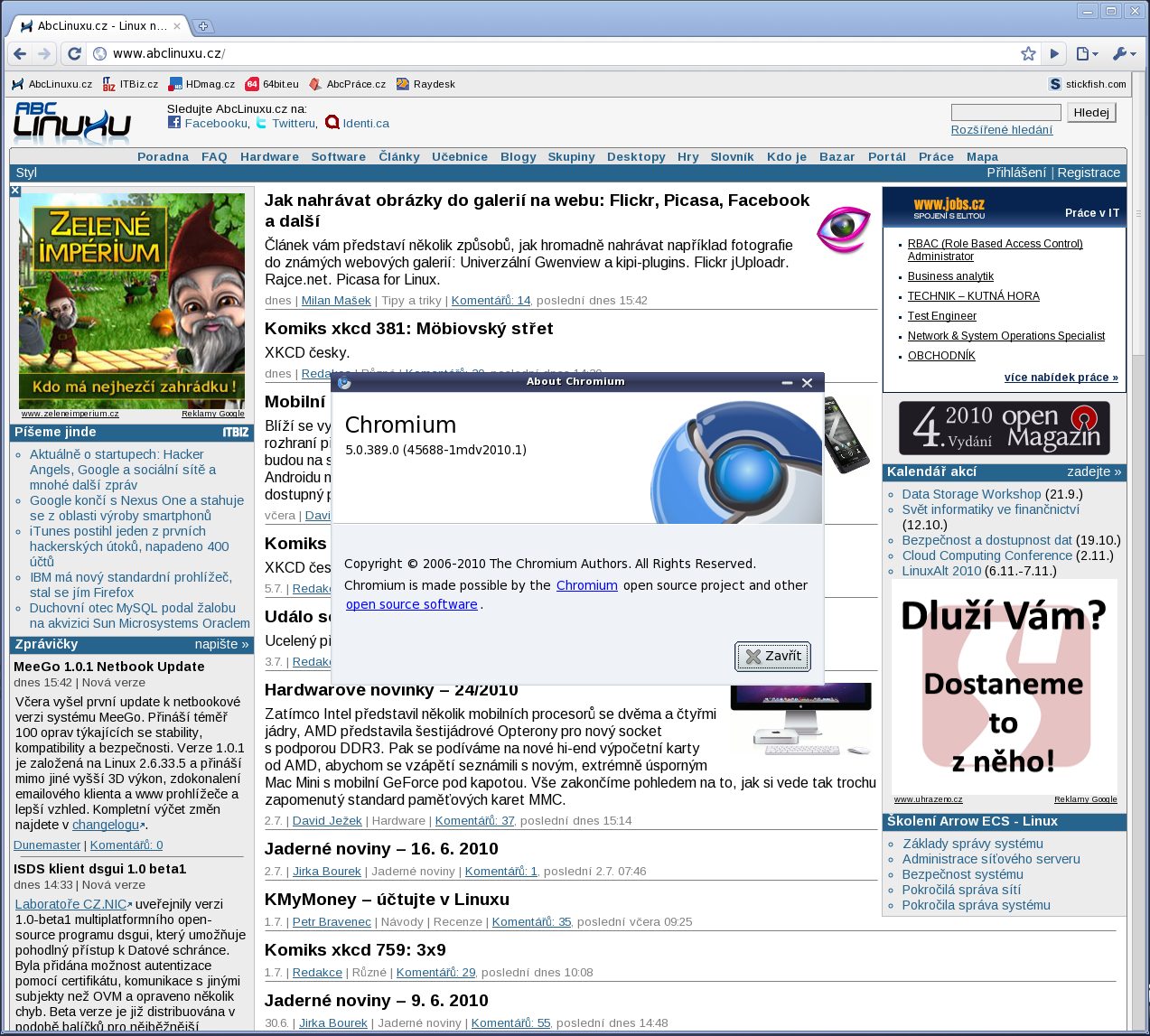Click the Zavřít button
Viewport: 1150px width, 1036px height.
pos(772,657)
